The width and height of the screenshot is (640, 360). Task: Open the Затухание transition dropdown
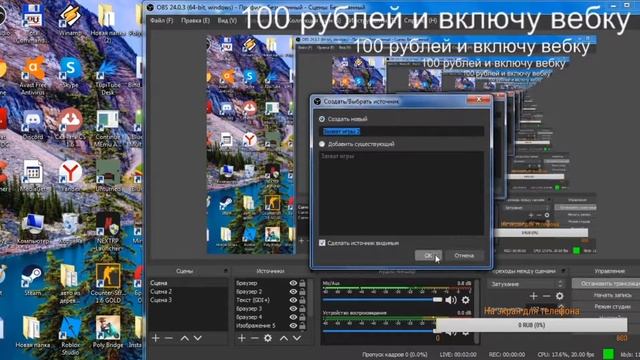point(527,284)
